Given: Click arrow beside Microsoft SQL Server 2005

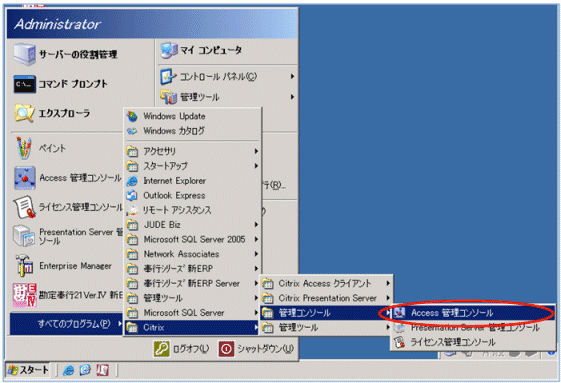Looking at the screenshot, I should [256, 239].
